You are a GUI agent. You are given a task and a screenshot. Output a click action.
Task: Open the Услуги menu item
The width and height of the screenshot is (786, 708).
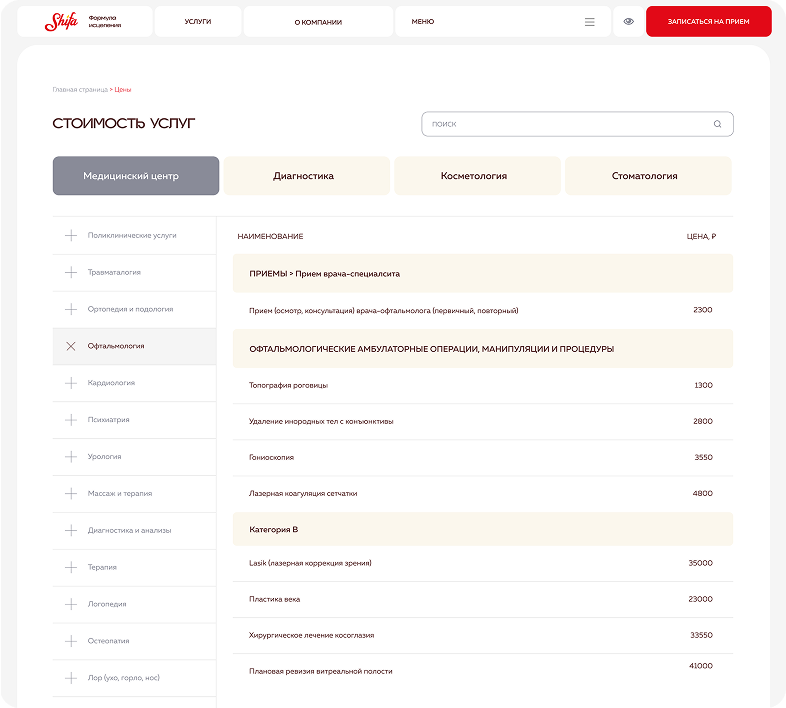[198, 22]
